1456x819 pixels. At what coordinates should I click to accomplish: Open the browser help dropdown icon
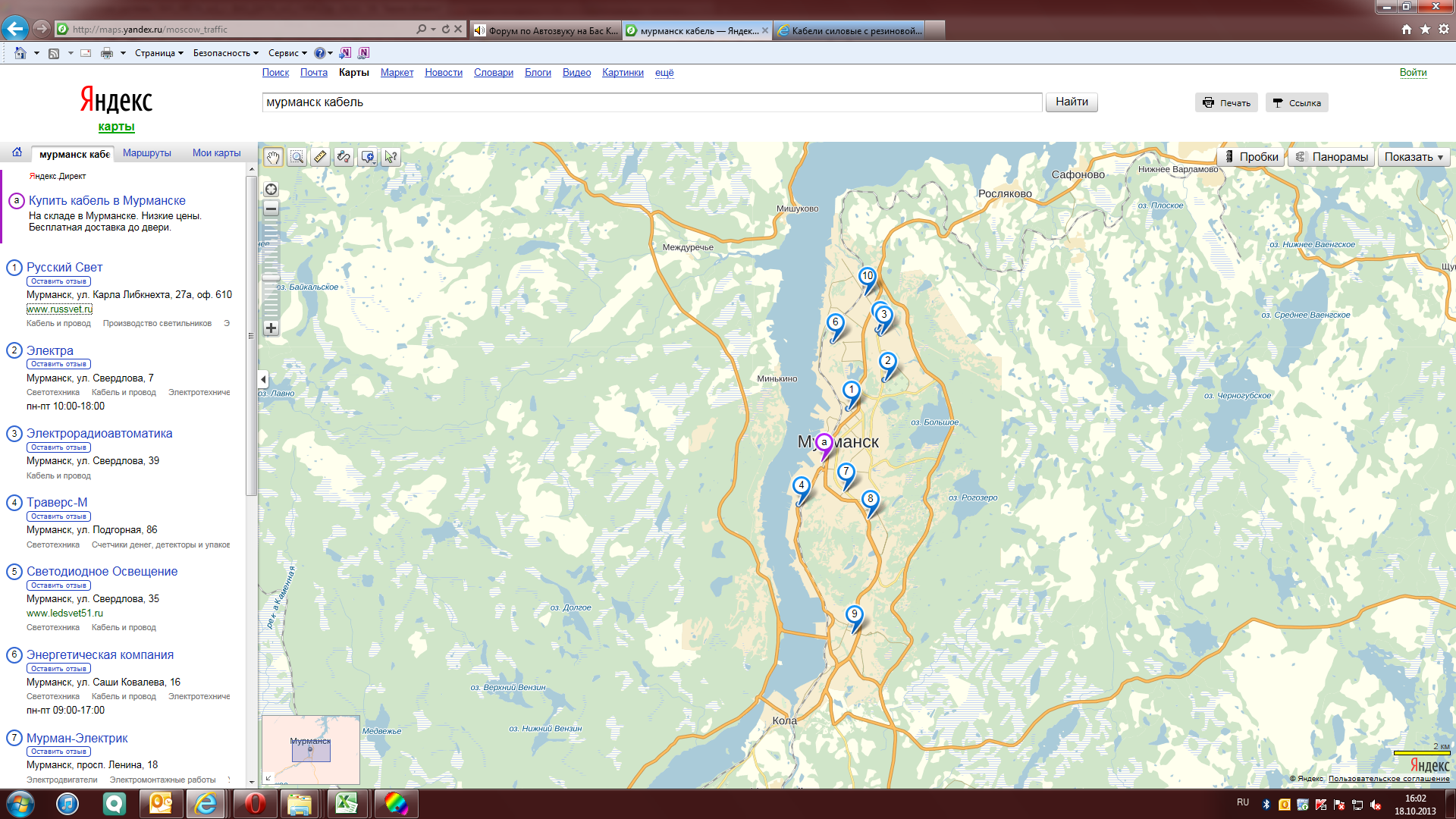tap(324, 53)
